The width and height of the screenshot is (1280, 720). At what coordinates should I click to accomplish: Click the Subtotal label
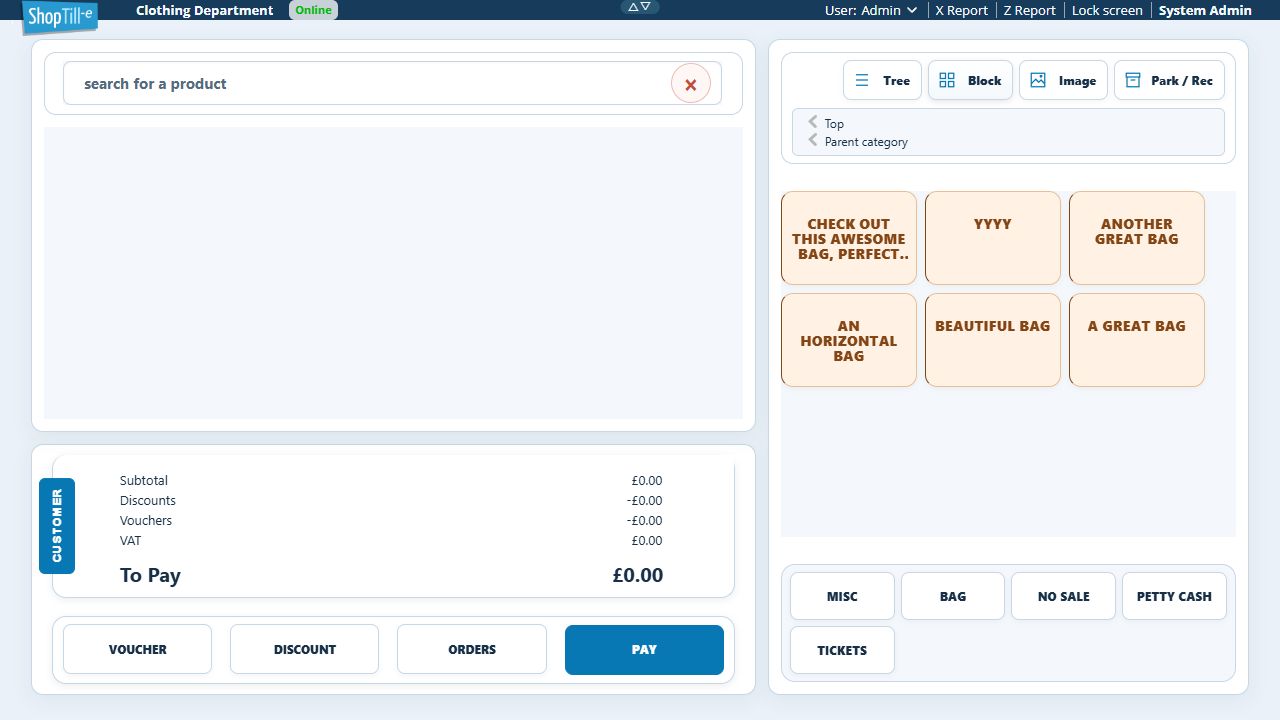tap(144, 480)
